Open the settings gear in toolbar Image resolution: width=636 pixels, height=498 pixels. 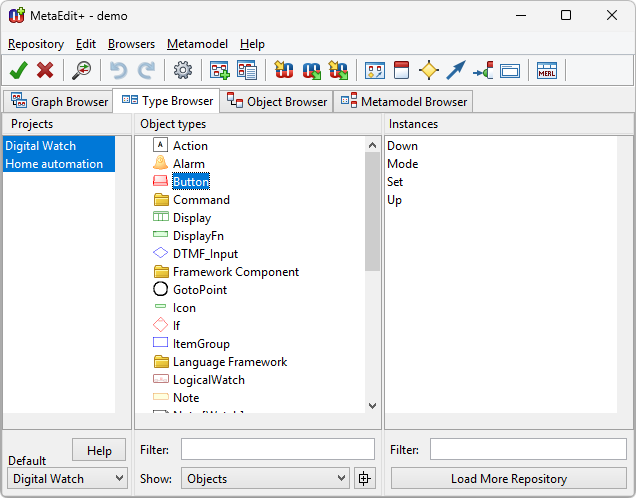tap(182, 70)
